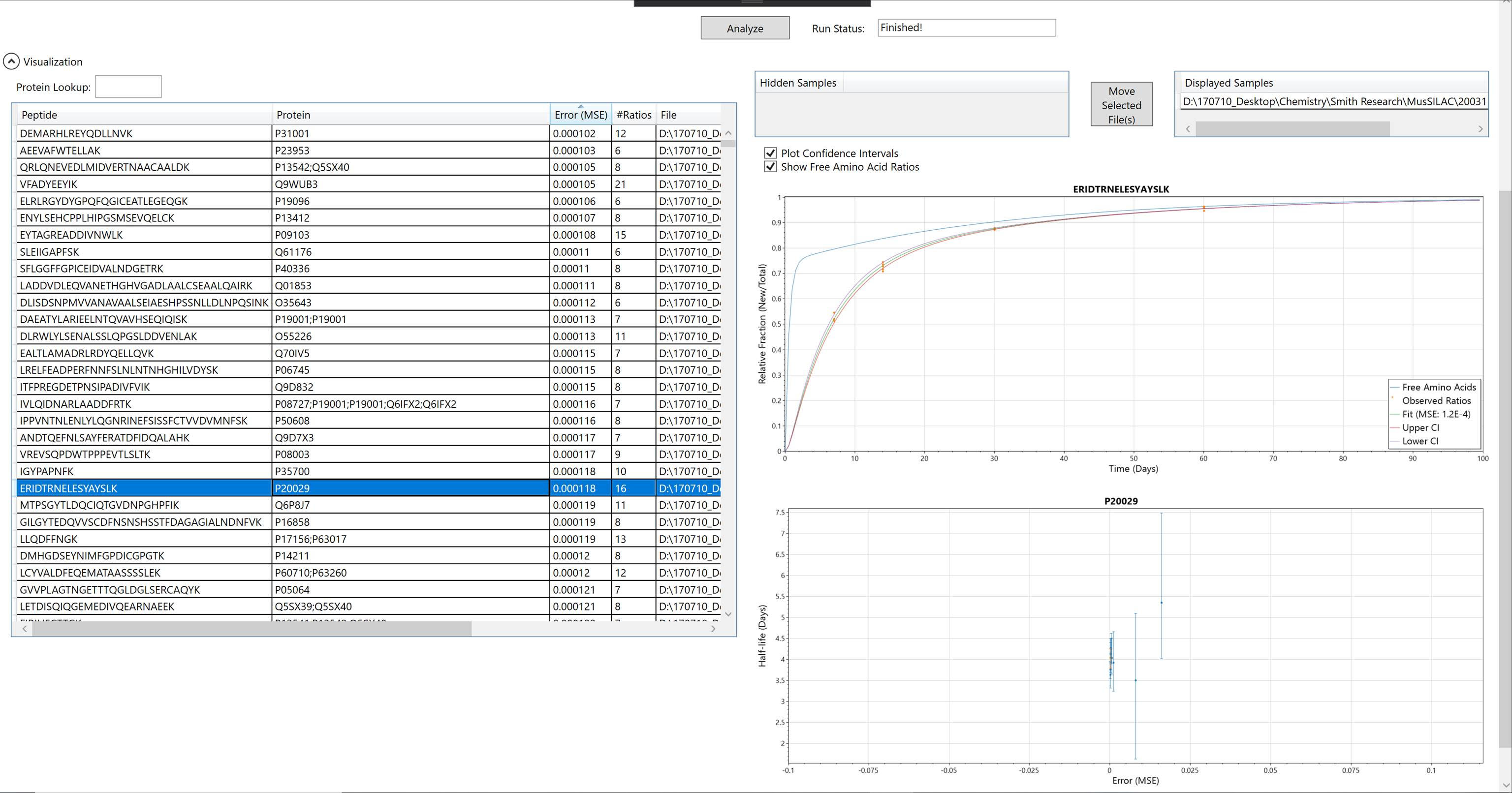Collapse the Visualization section

(x=10, y=61)
